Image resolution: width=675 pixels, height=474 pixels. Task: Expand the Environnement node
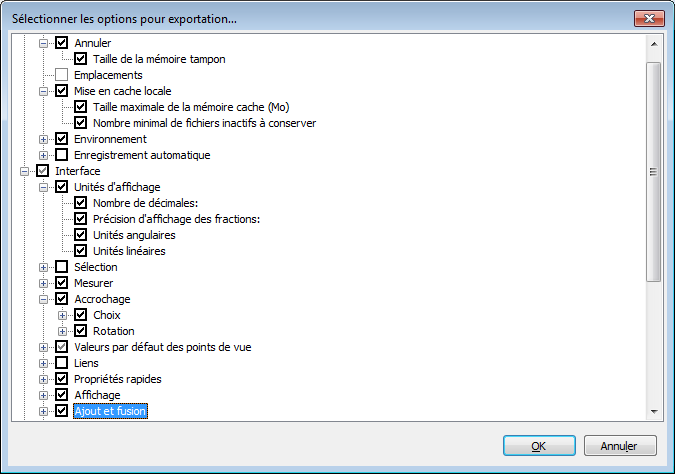[x=43, y=139]
